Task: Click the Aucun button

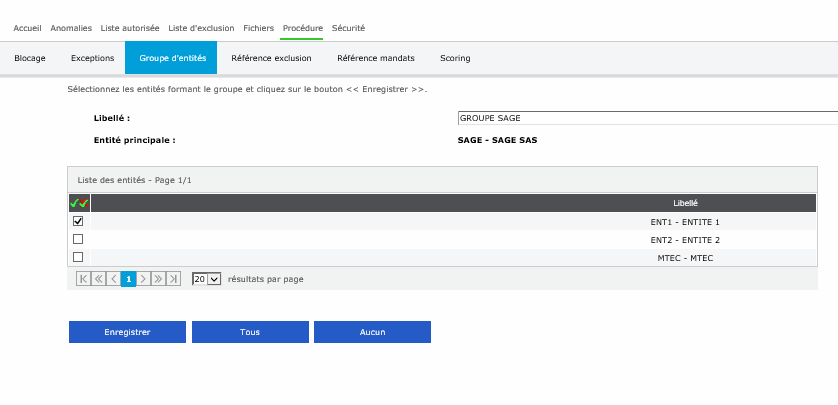Action: tap(372, 332)
